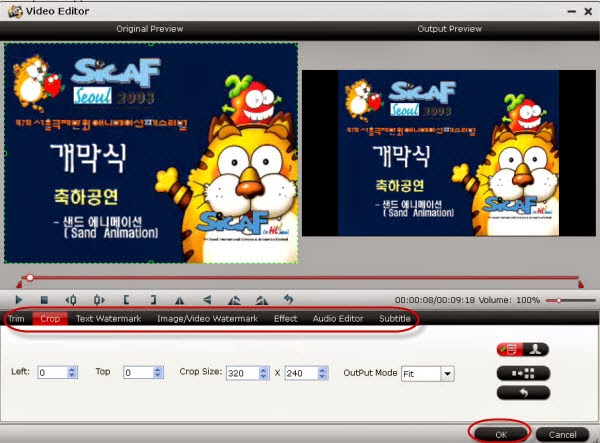Screen dimensions: 600x443
Task: Rotate the video counterclockwise
Action: (x=234, y=300)
